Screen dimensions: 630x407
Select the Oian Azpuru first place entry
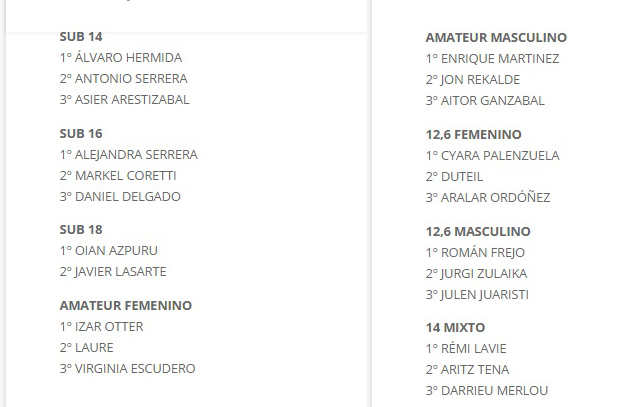pyautogui.click(x=108, y=251)
